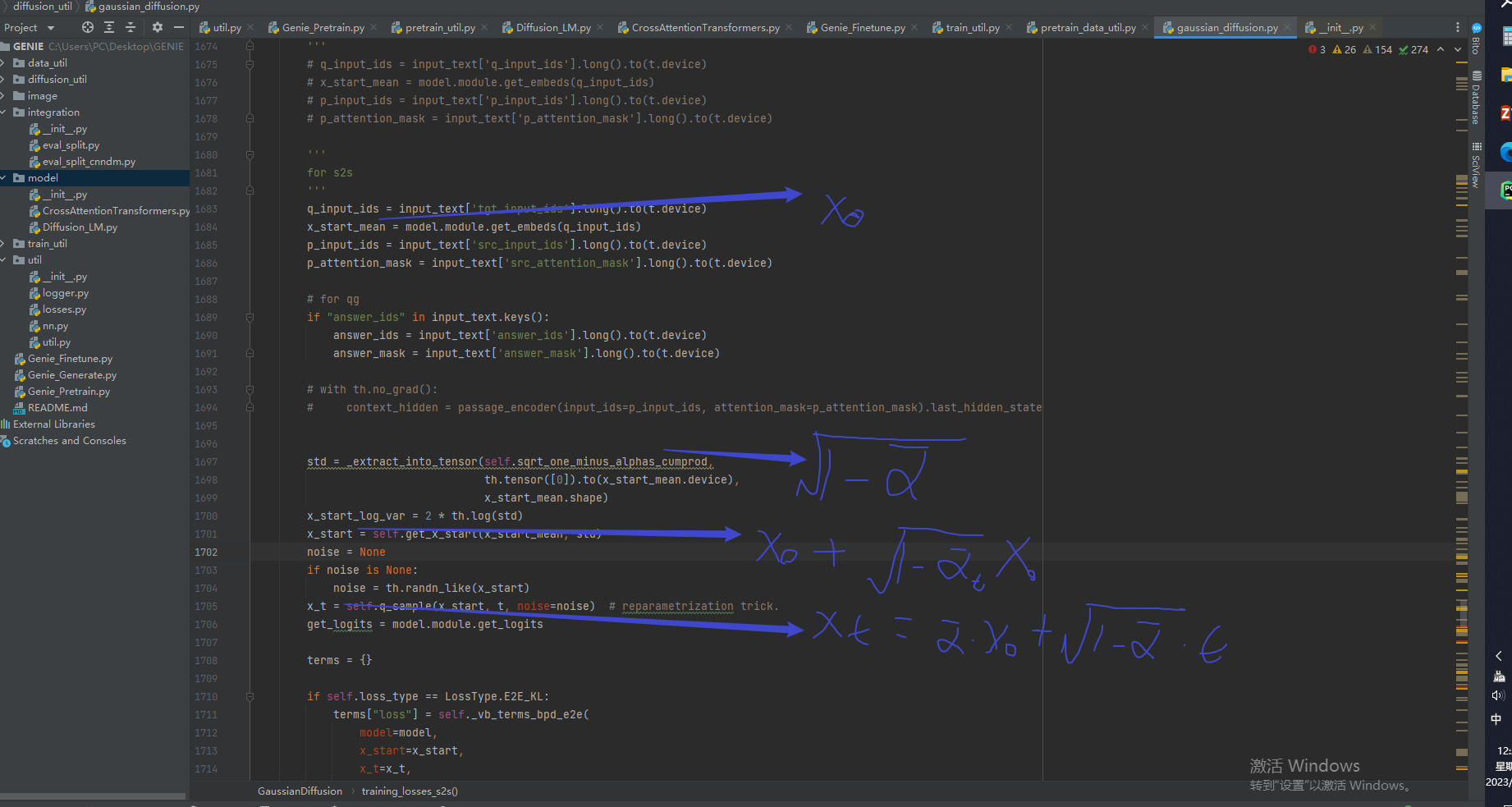1512x807 pixels.
Task: Click the Collapse All icon in Project toolbar
Action: click(131, 27)
